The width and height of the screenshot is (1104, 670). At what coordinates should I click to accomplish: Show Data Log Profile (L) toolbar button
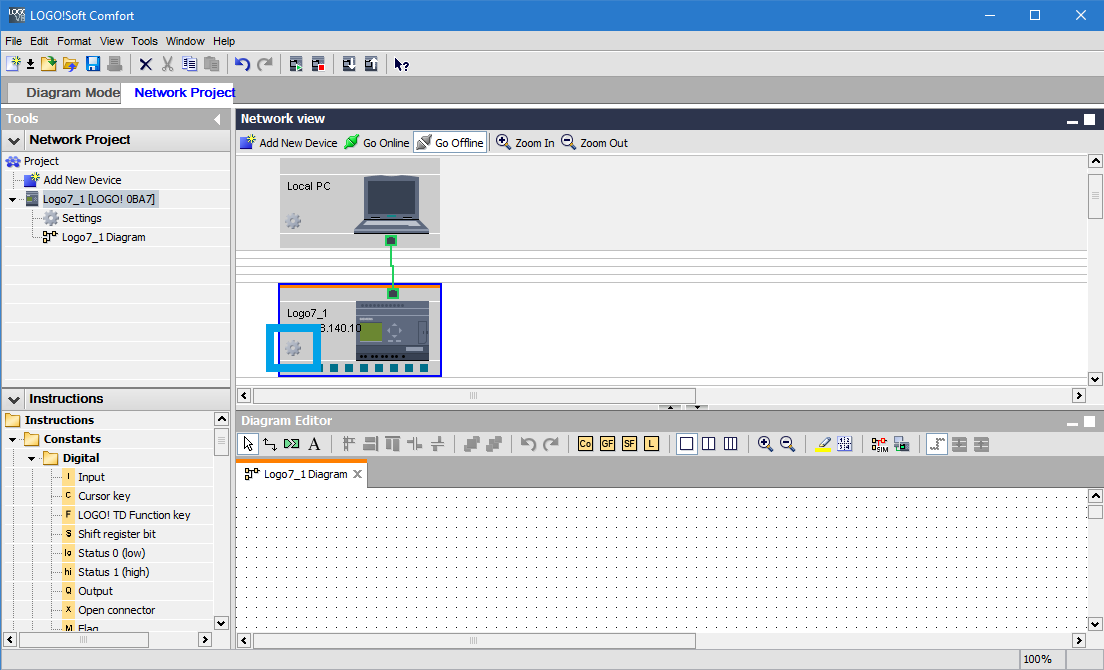click(651, 444)
